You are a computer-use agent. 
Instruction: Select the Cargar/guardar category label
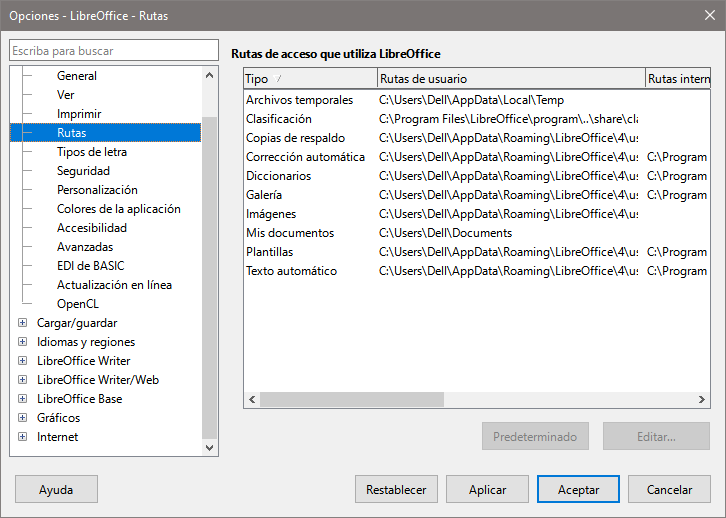click(77, 323)
